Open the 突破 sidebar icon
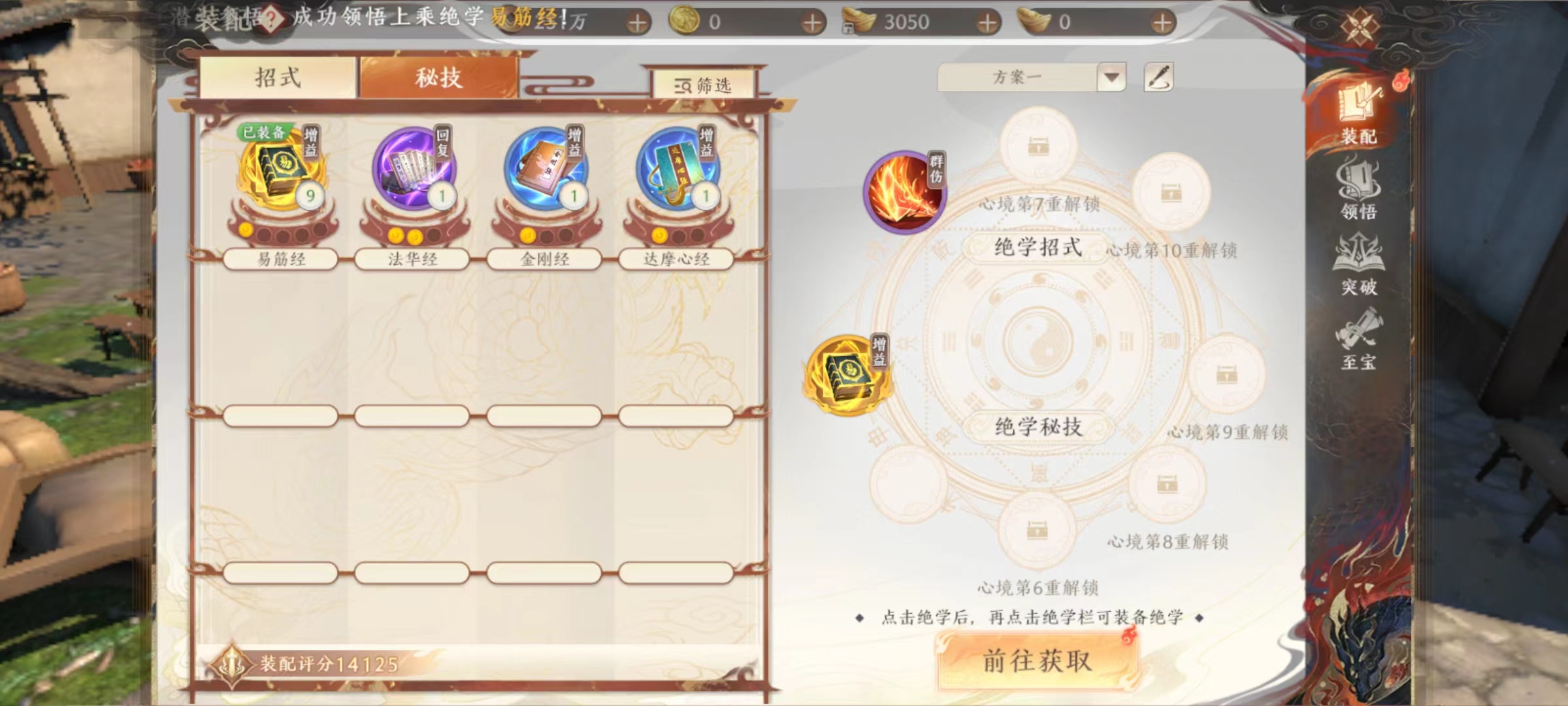Viewport: 1568px width, 706px height. [x=1358, y=265]
